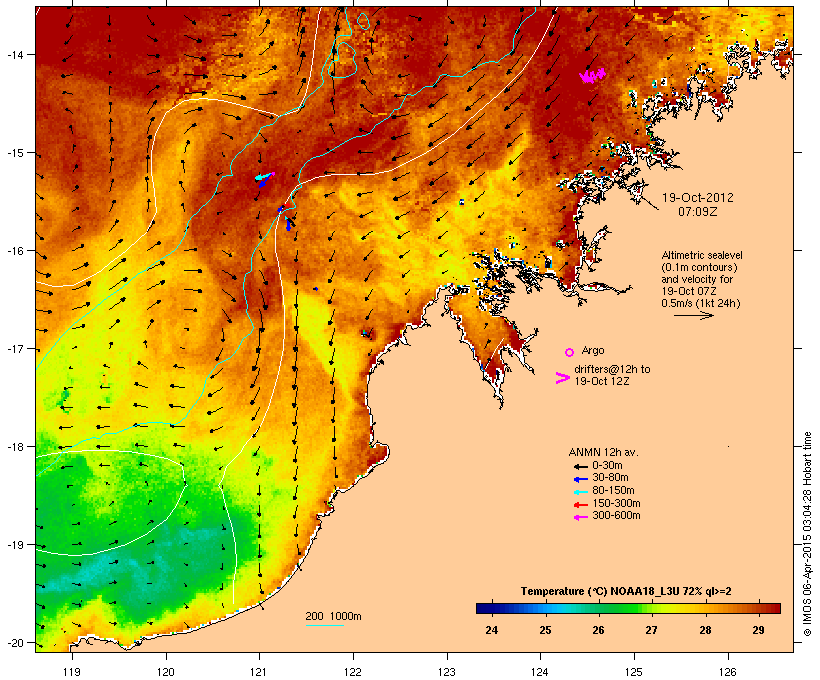Click the longitude label 120
Screen dimensions: 820x680
click(x=166, y=672)
